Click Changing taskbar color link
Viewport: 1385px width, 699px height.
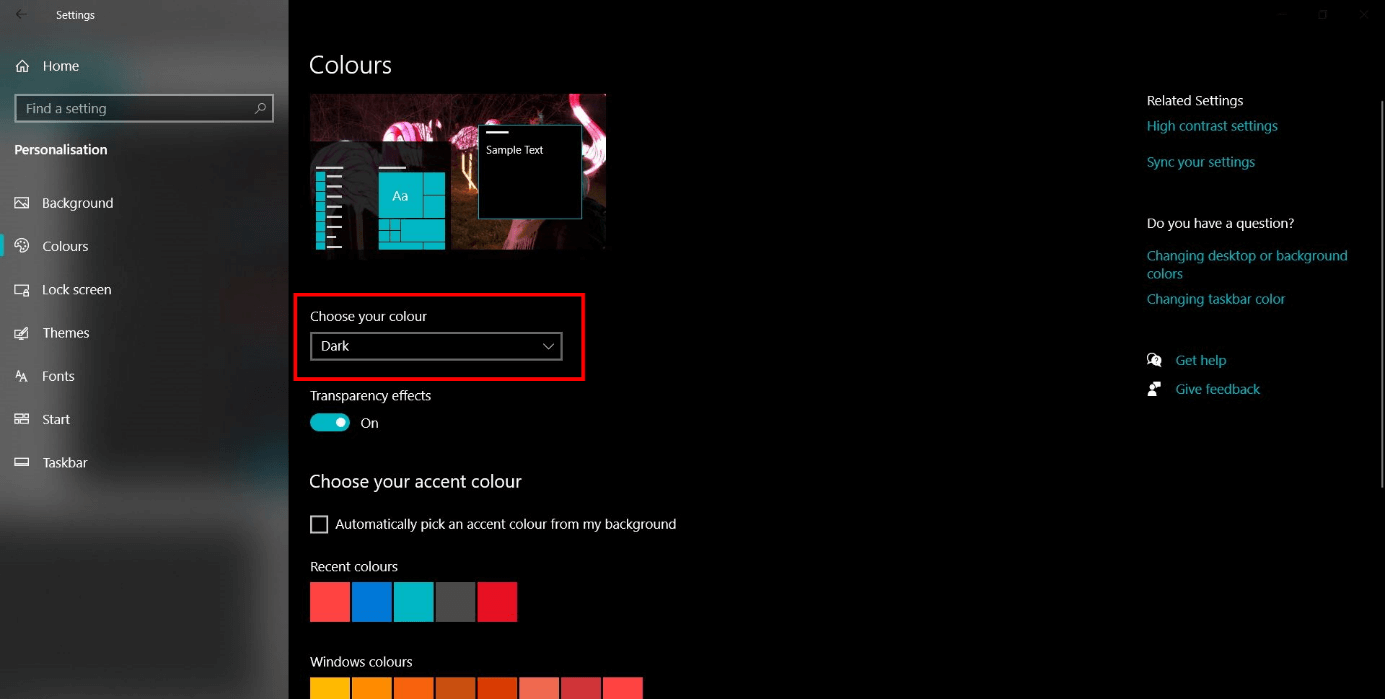click(1216, 298)
